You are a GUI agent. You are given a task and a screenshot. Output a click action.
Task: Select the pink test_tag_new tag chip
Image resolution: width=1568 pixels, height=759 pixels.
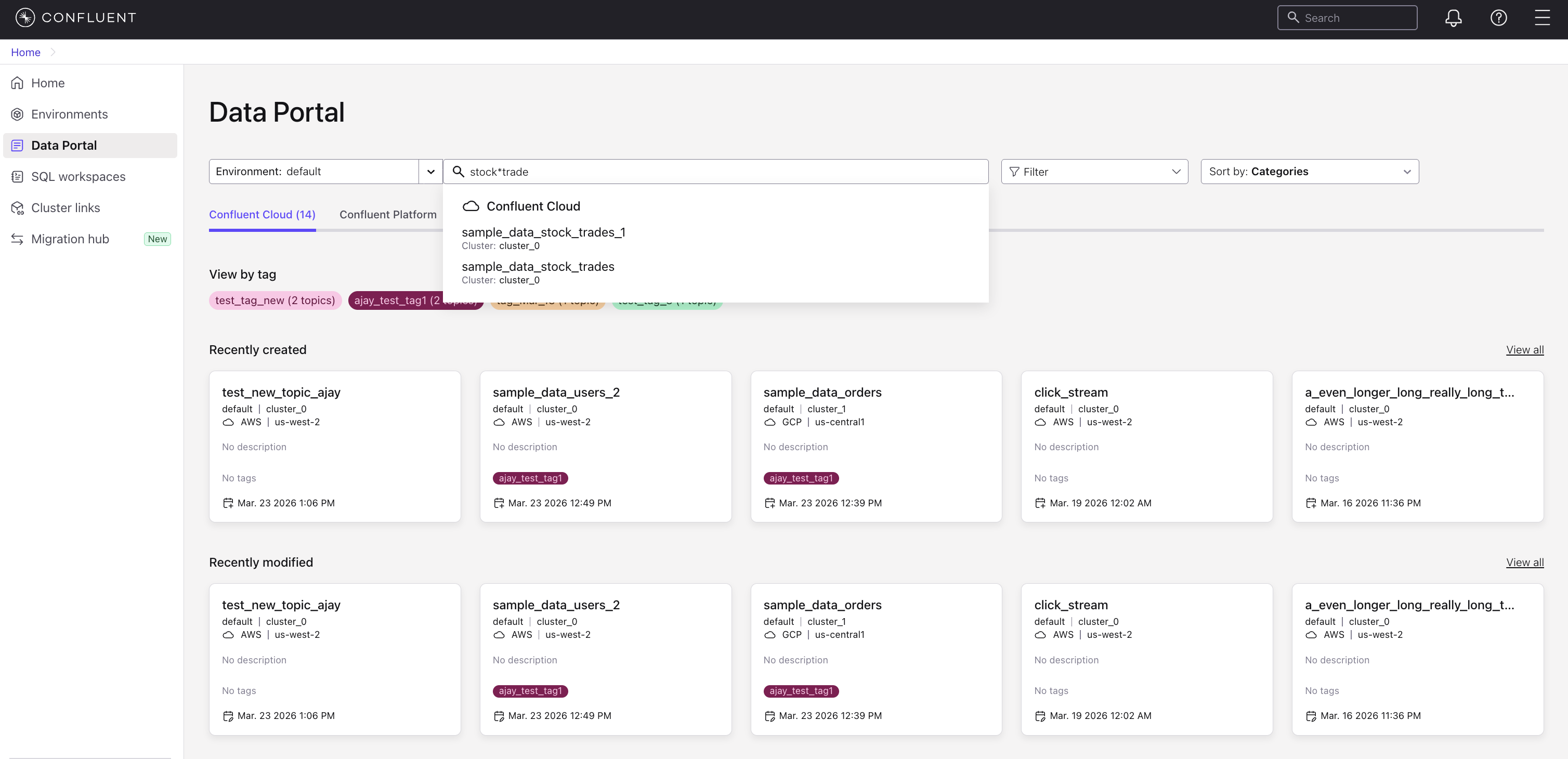pos(275,300)
